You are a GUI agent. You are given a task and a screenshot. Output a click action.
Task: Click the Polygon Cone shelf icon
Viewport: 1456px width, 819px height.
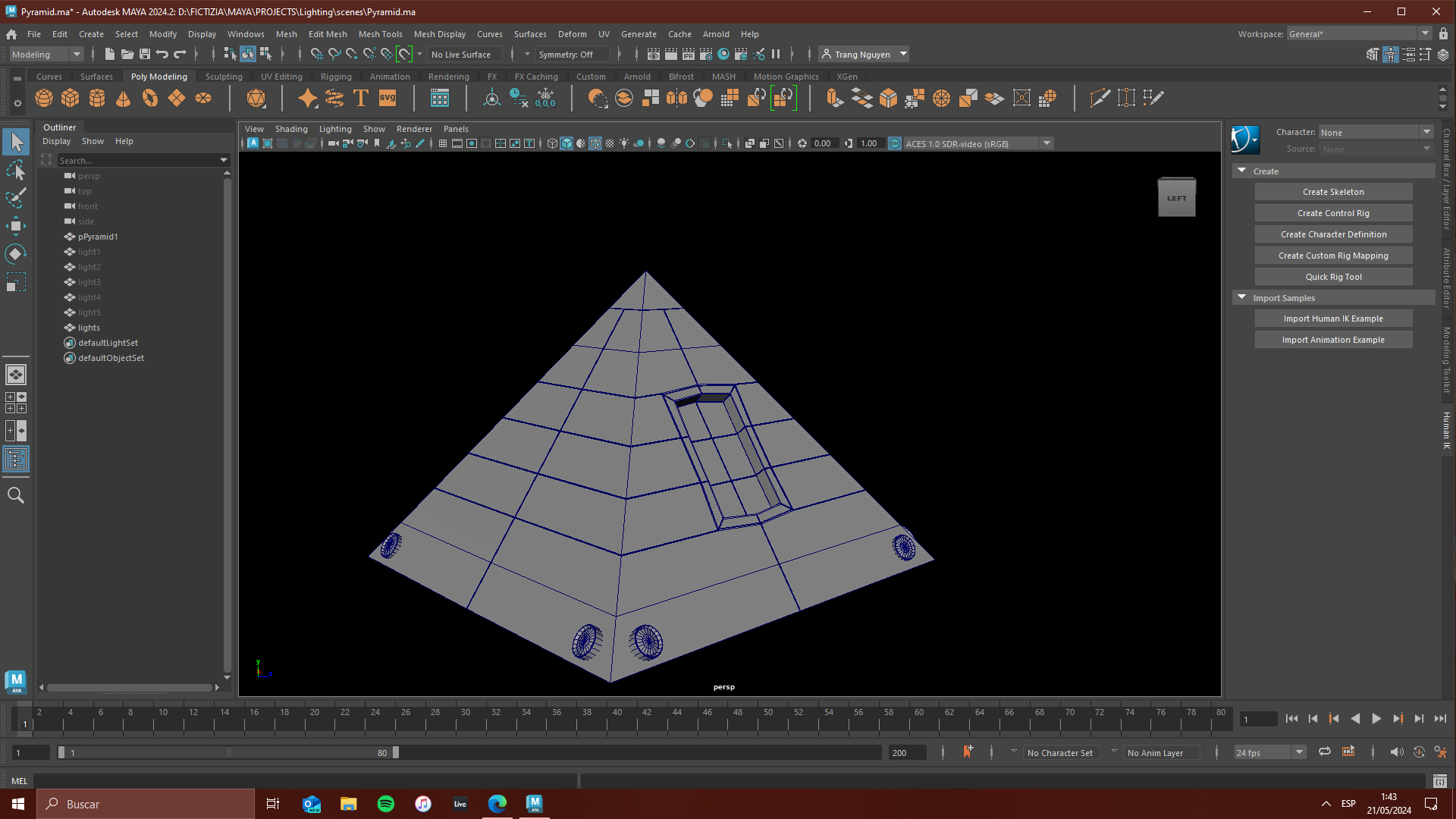click(124, 98)
